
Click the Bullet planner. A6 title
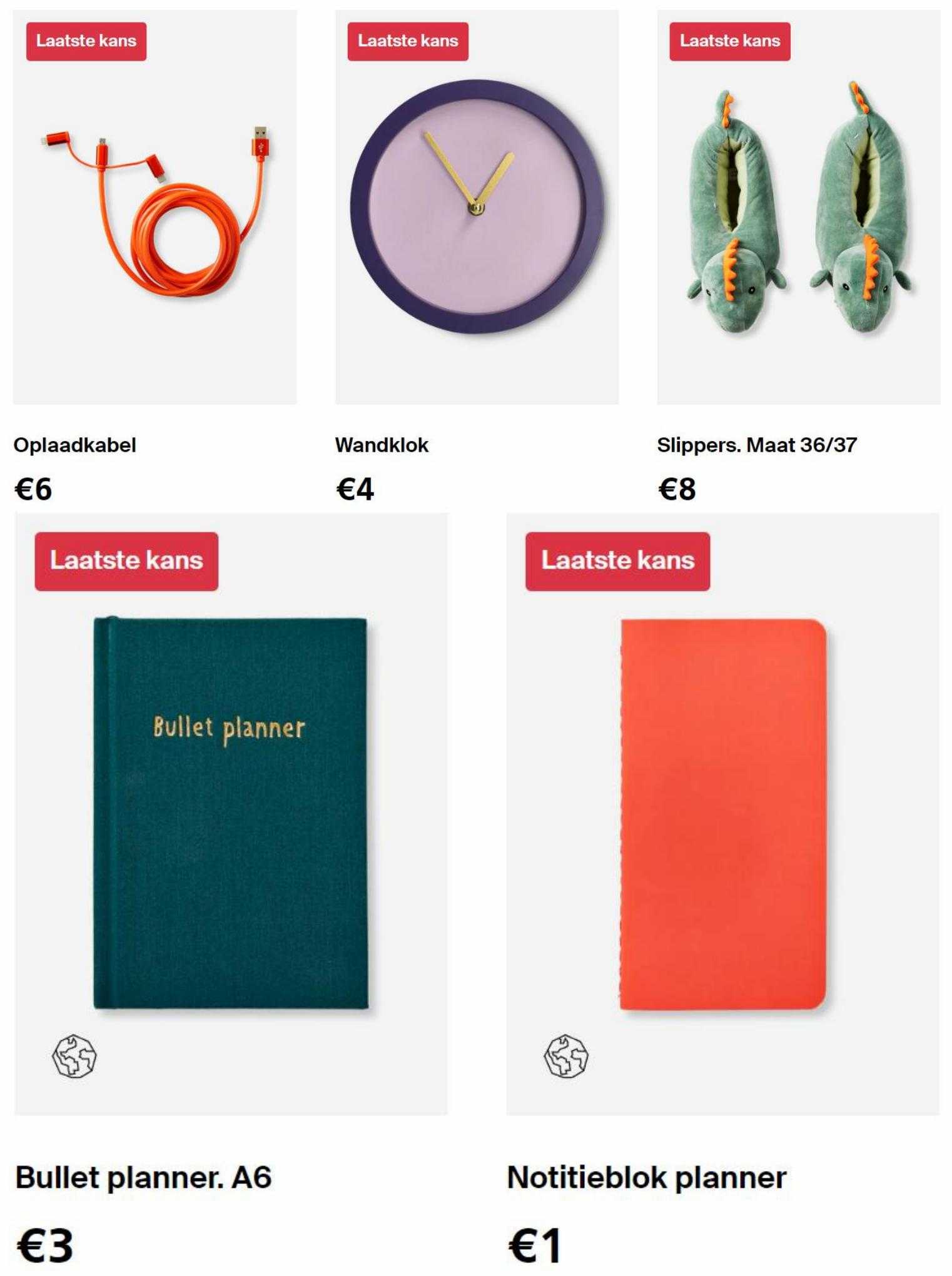(x=144, y=1177)
